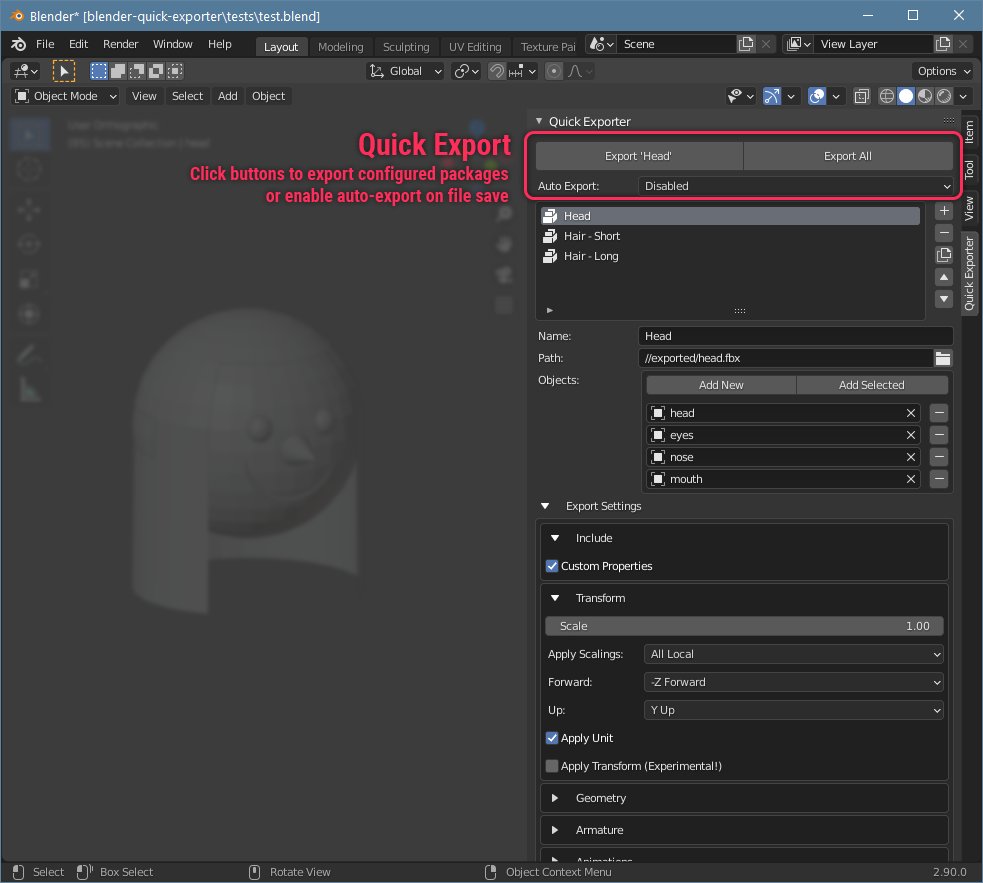The width and height of the screenshot is (983, 883).
Task: Move package down in the list
Action: 944,299
